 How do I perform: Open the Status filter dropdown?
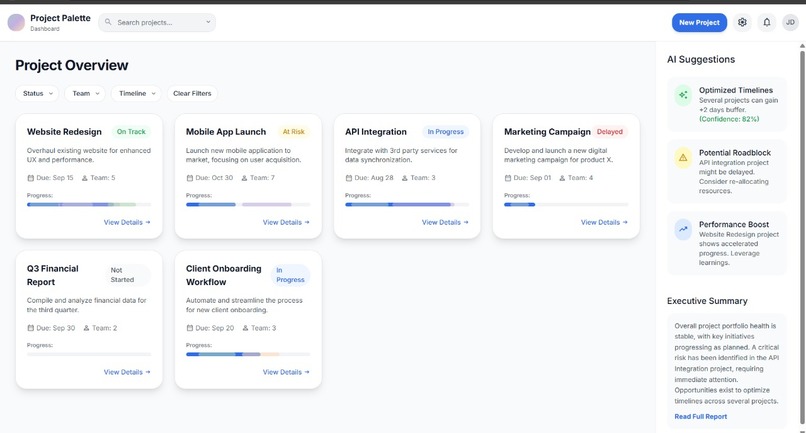[x=38, y=94]
